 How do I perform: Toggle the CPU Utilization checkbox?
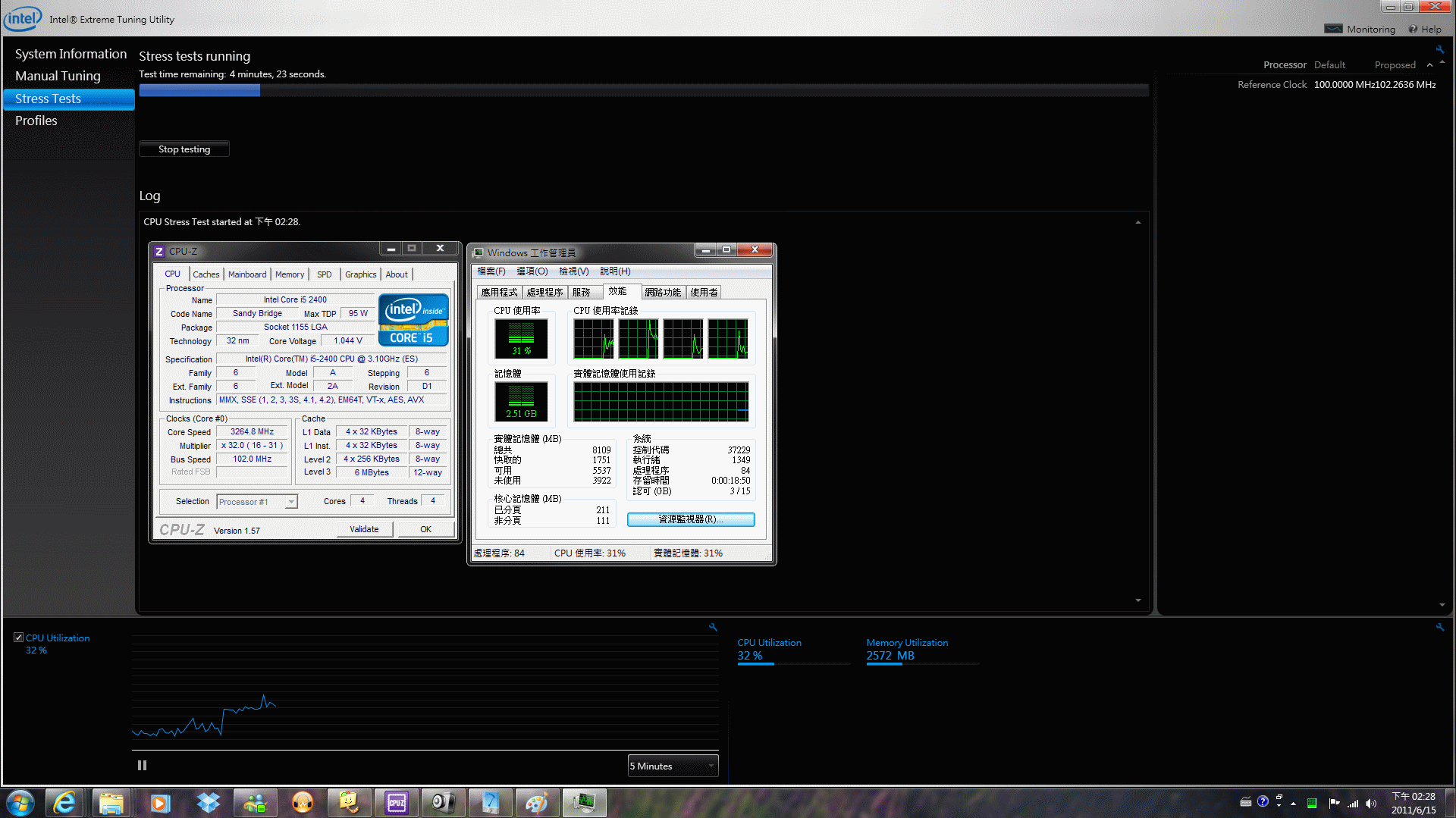(x=18, y=638)
